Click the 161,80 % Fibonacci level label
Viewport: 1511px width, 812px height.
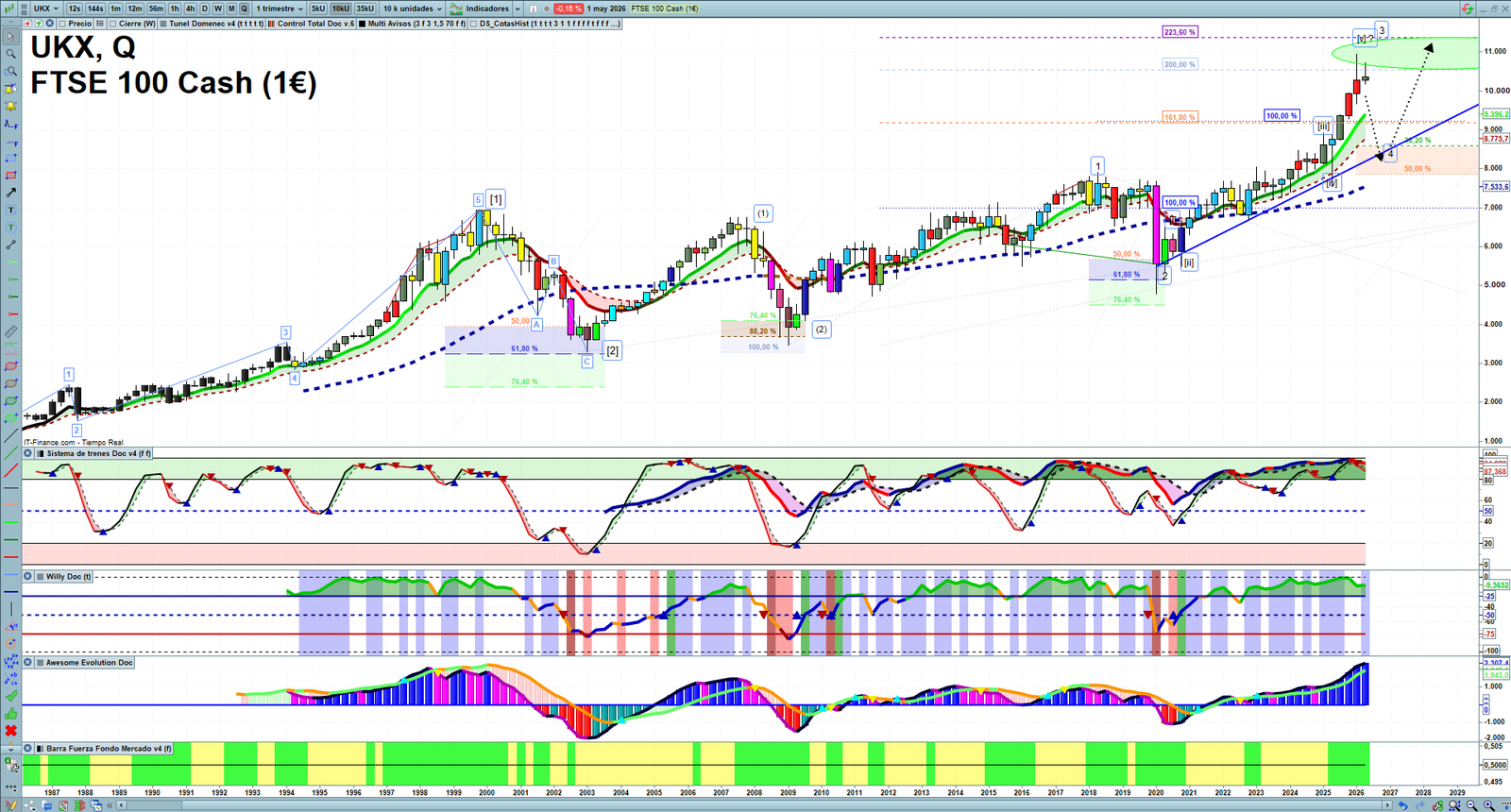pyautogui.click(x=1180, y=117)
